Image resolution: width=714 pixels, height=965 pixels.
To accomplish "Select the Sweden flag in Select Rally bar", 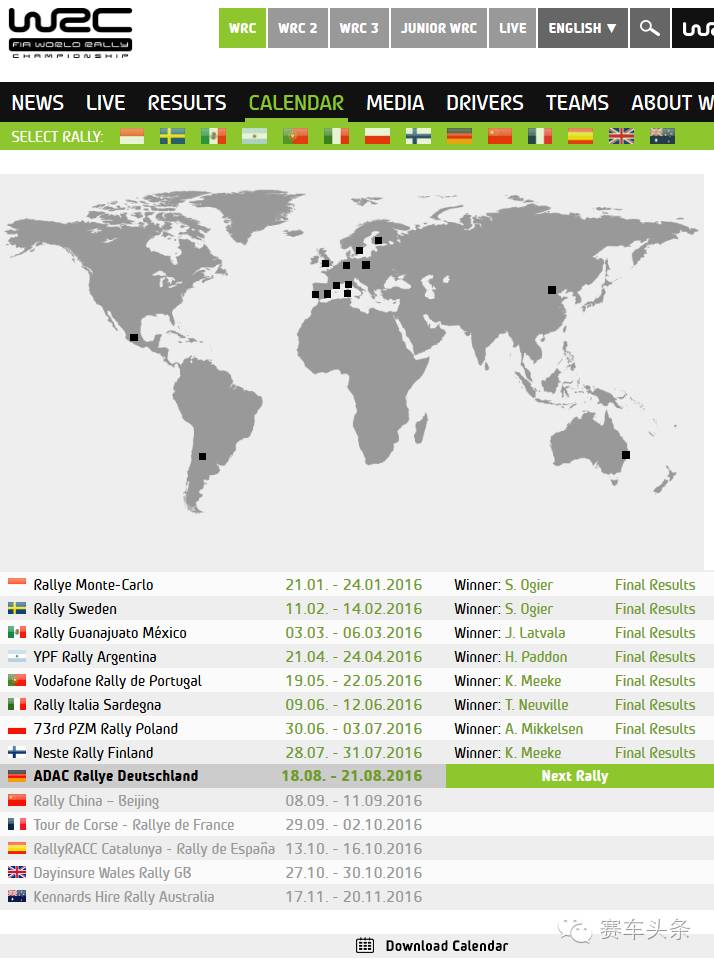I will point(172,136).
